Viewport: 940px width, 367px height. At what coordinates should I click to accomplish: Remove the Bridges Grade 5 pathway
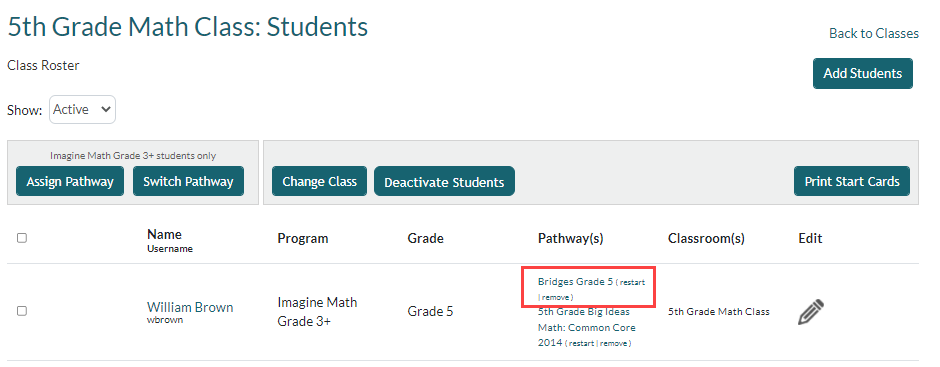click(556, 297)
